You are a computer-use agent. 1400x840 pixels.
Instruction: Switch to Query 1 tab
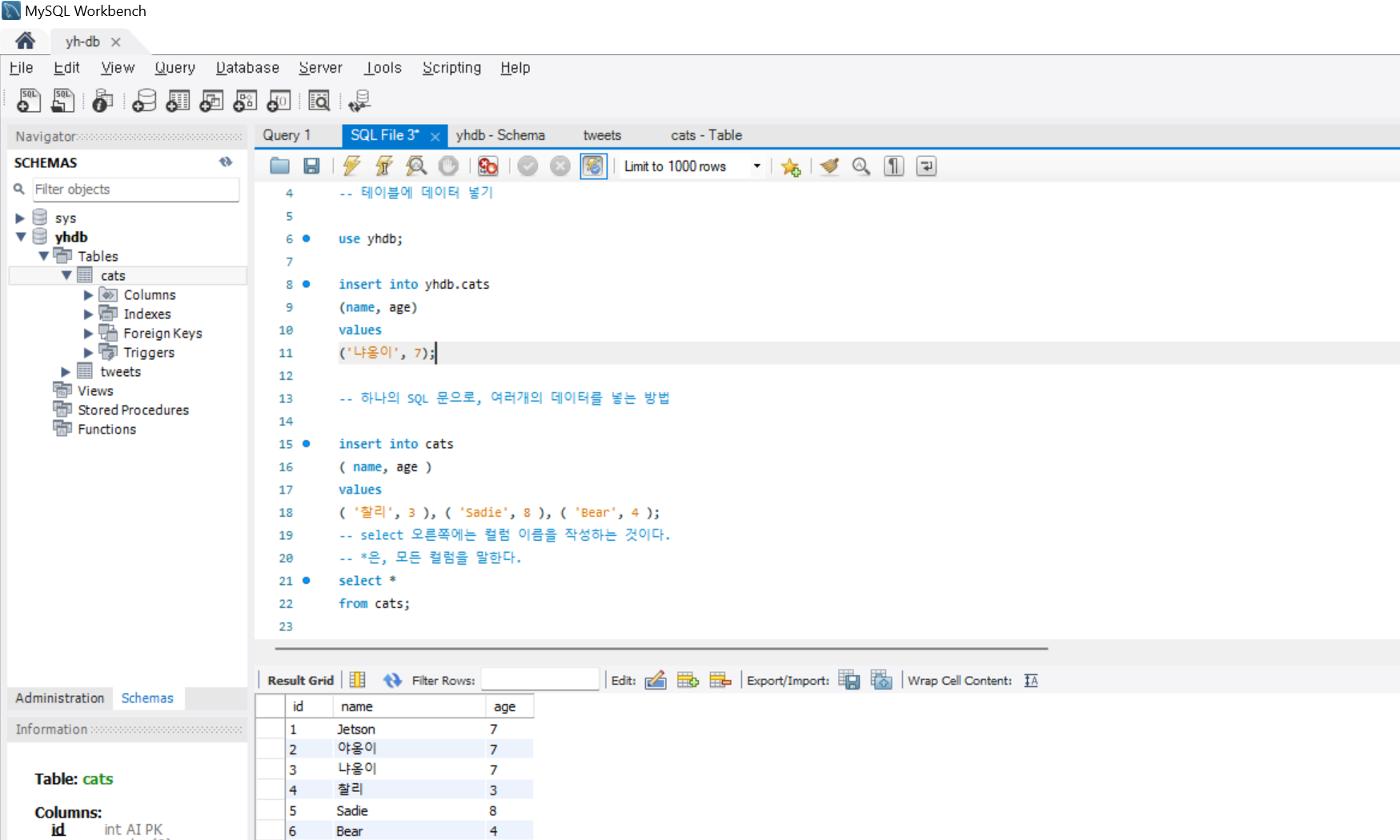tap(287, 135)
